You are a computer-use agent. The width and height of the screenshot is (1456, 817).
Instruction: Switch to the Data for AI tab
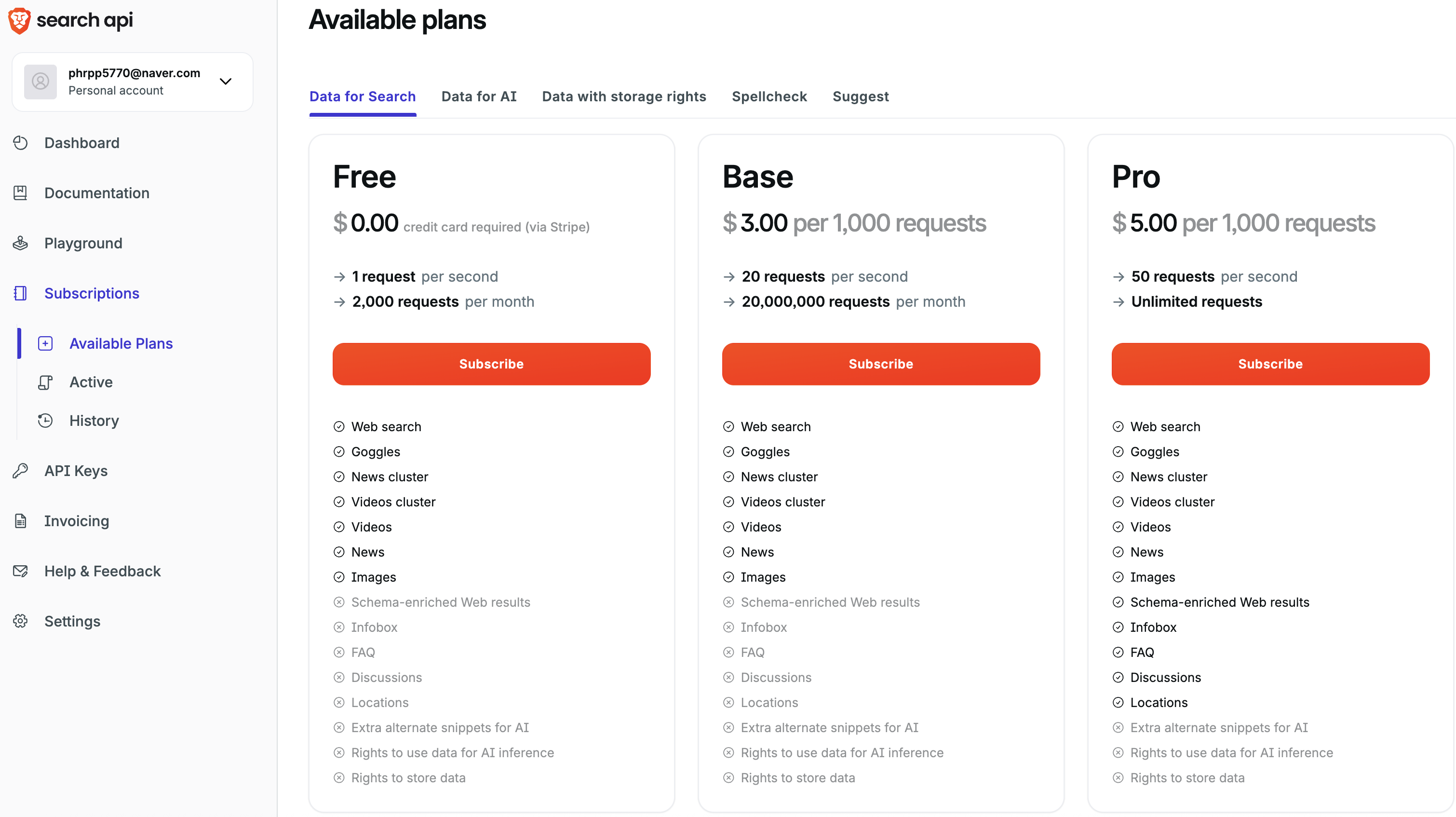tap(479, 96)
